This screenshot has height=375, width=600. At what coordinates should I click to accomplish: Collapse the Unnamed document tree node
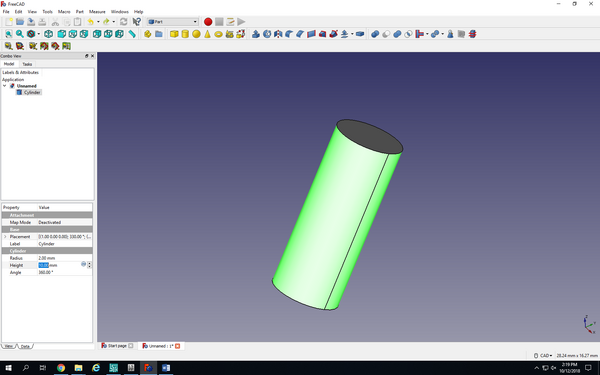5,86
